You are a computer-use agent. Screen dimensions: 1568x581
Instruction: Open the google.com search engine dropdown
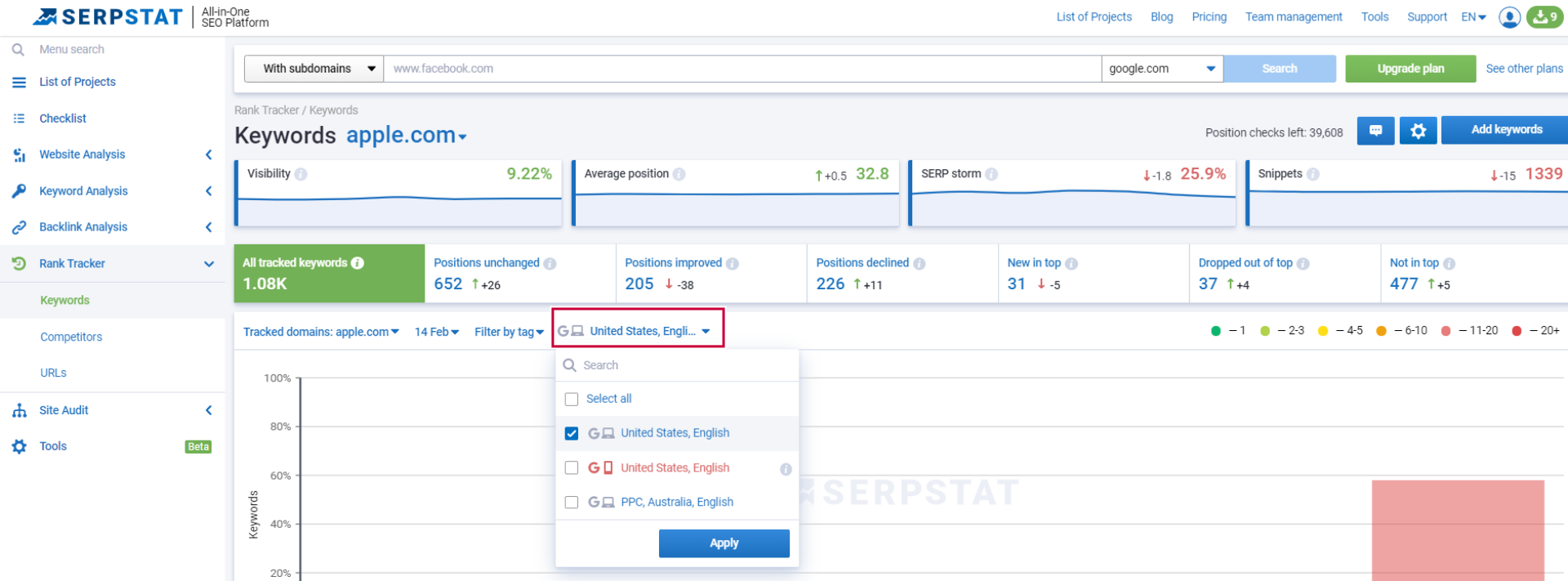(1162, 69)
